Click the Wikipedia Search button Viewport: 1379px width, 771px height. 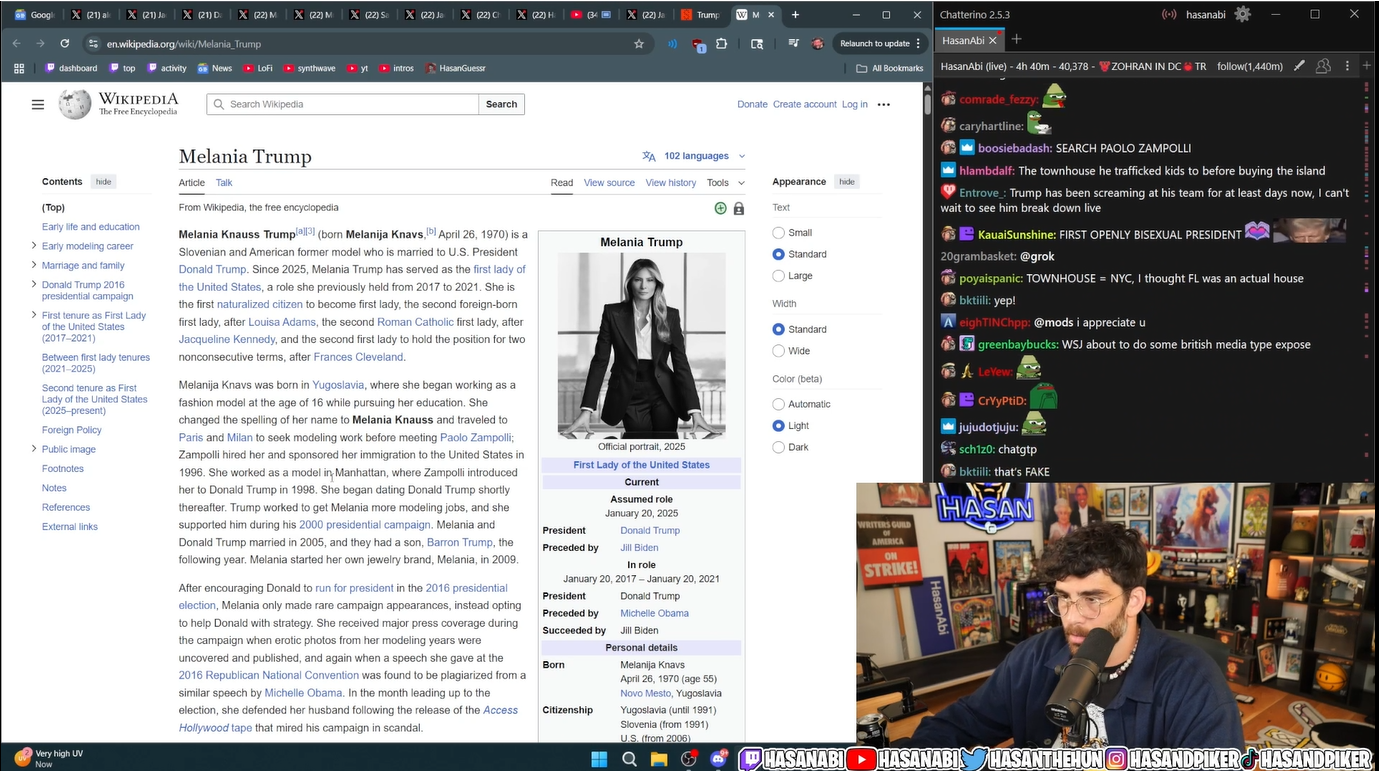[502, 104]
